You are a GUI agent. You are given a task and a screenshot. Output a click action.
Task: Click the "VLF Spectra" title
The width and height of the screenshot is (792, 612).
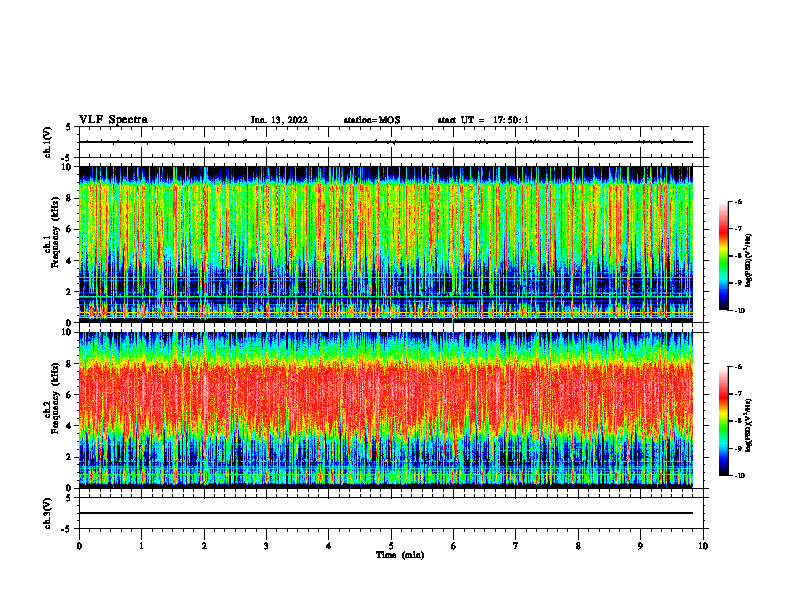point(113,120)
